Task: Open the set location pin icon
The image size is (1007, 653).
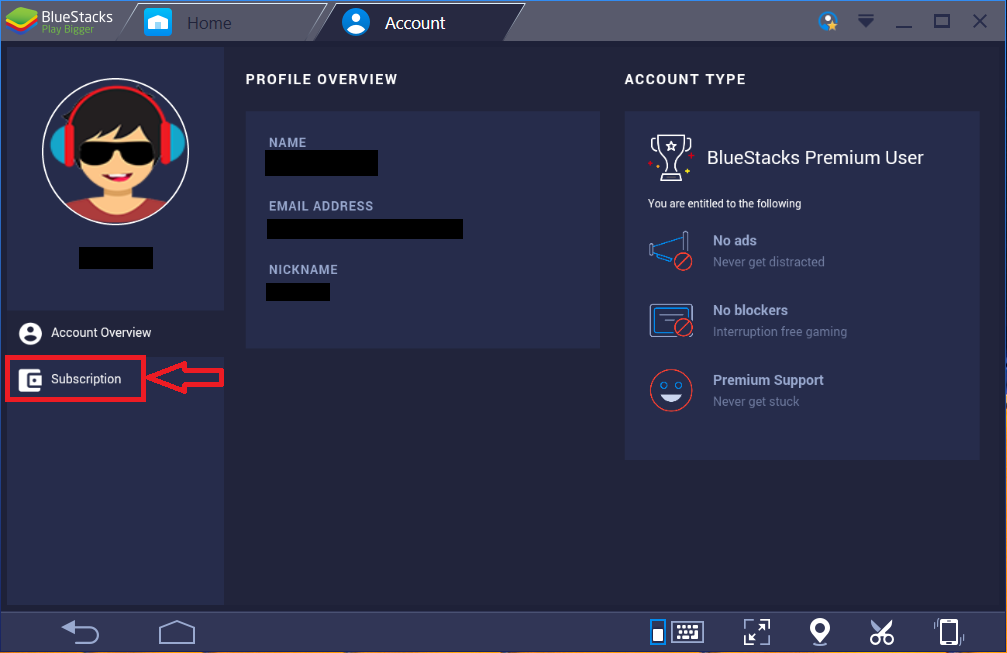Action: (x=820, y=632)
